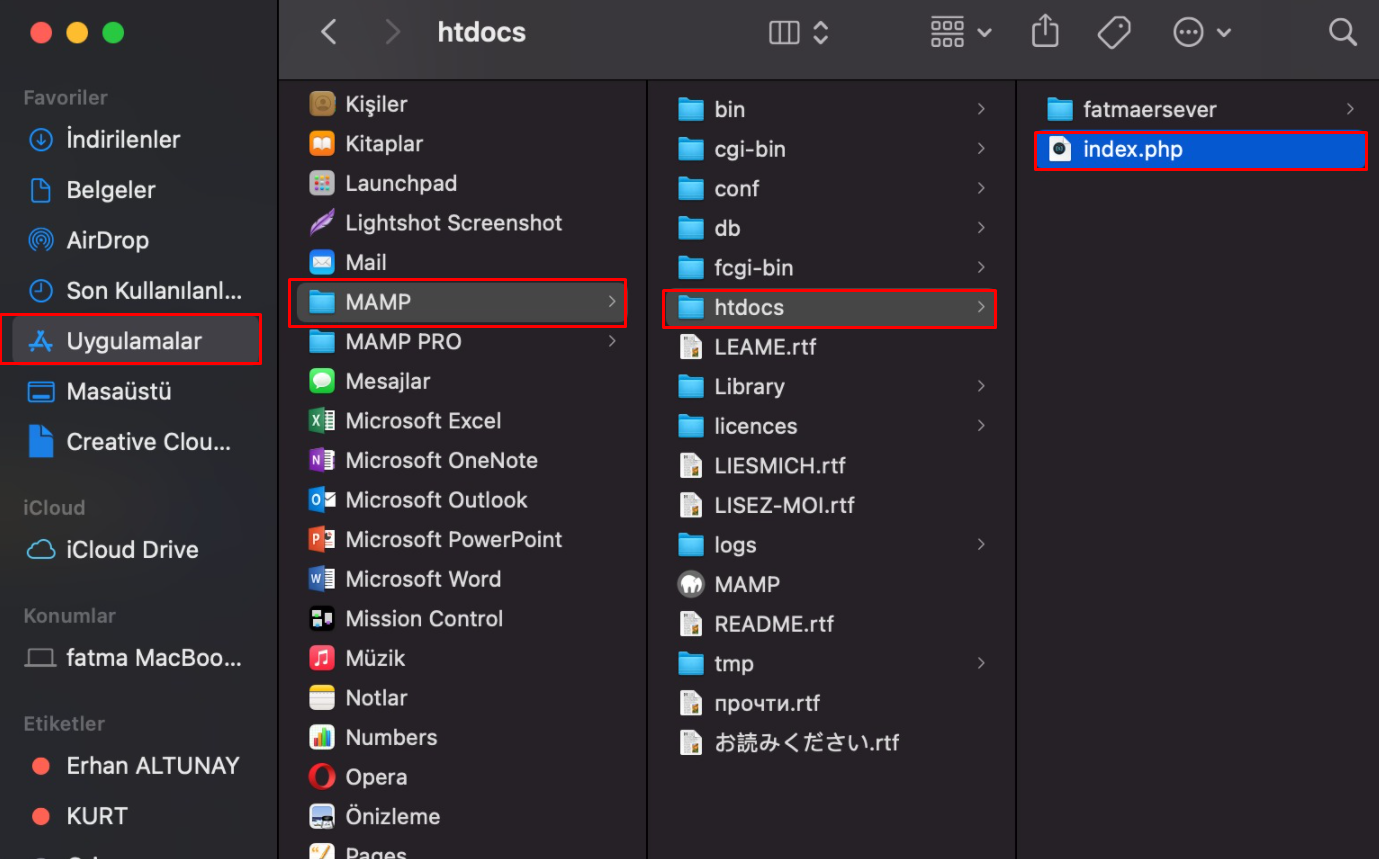Select the htdocs folder
This screenshot has height=859, width=1379.
tap(830, 307)
